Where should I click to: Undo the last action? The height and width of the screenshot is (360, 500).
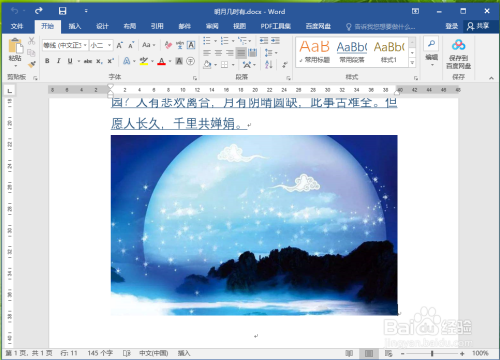tap(14, 11)
